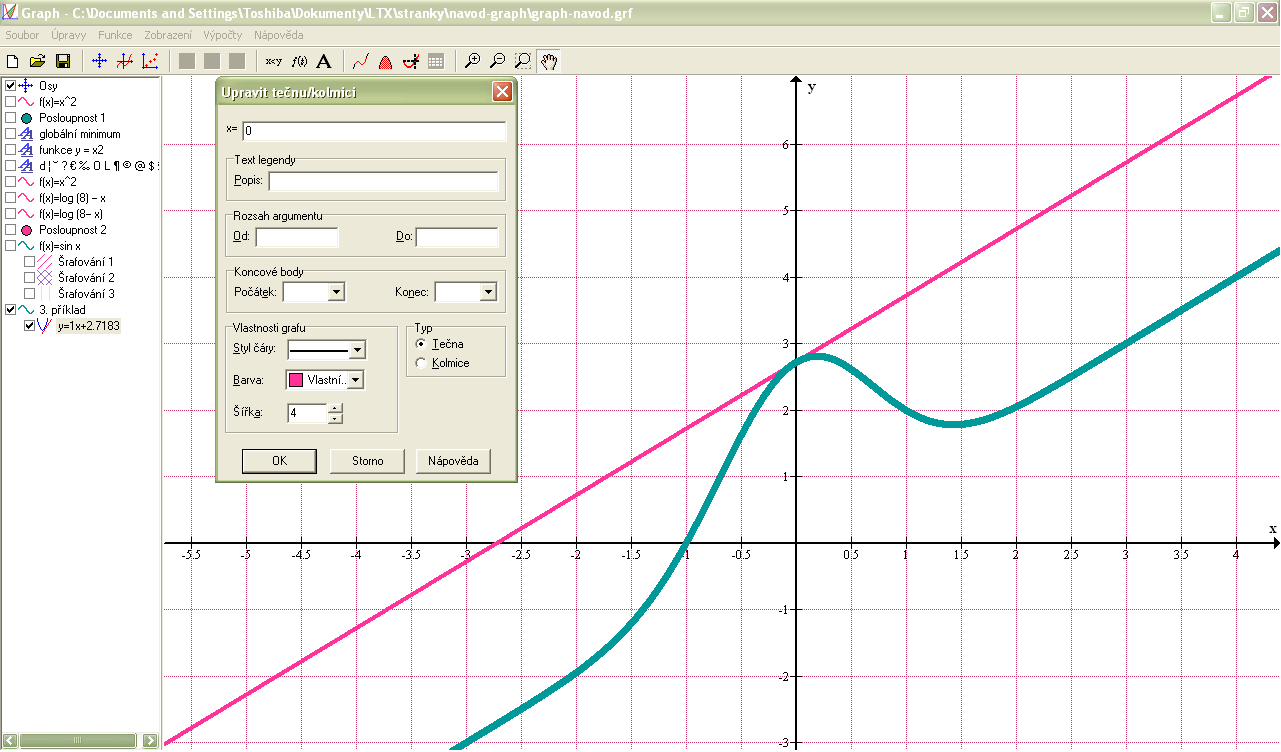Decrease Šířka with the down arrow

click(335, 418)
